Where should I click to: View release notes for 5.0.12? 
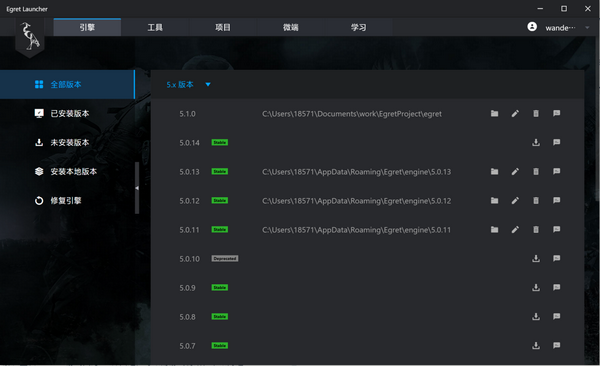click(x=556, y=201)
